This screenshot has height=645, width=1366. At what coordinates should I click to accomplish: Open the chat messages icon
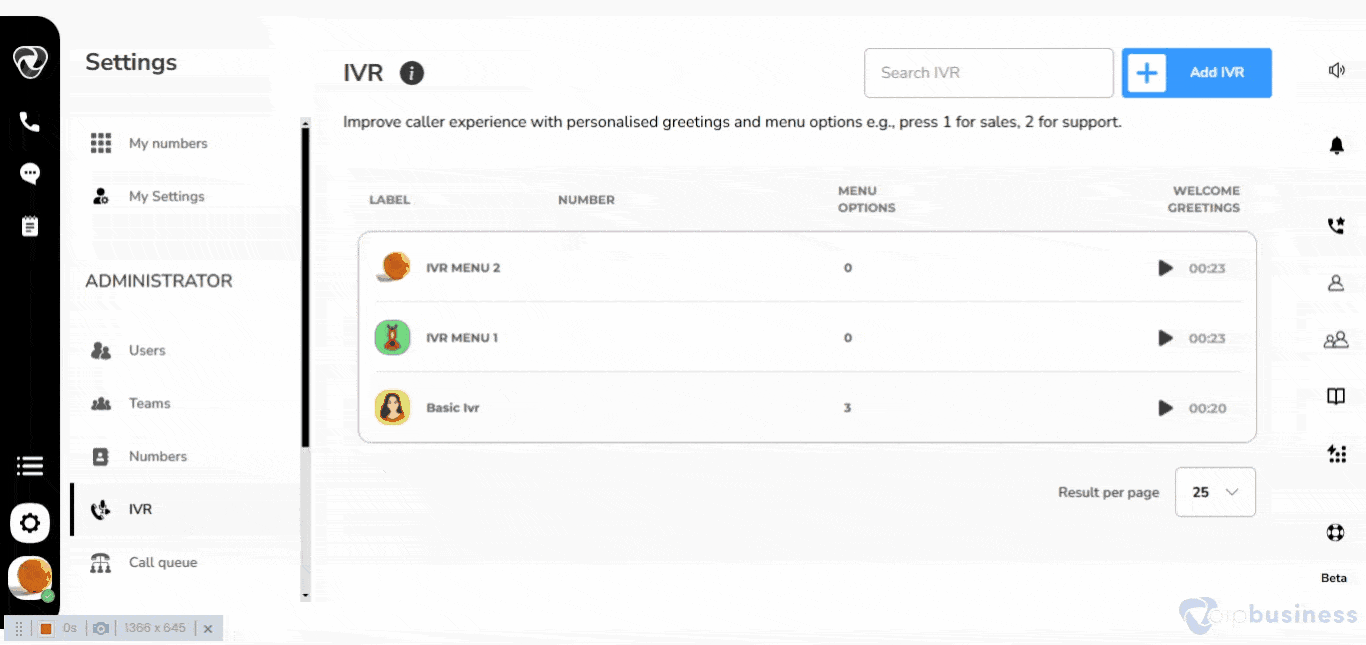pos(30,174)
